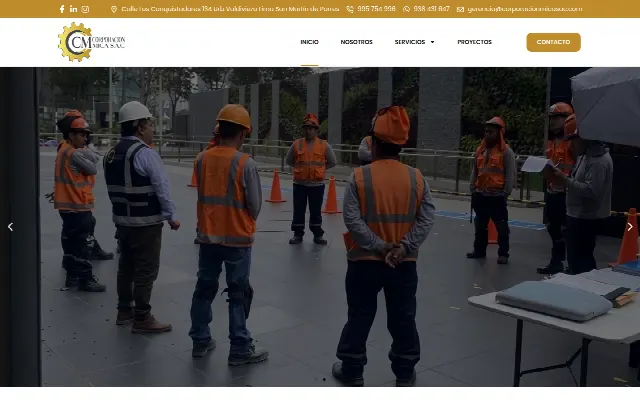Click the email address in the top bar
This screenshot has width=640, height=400.
(x=525, y=9)
